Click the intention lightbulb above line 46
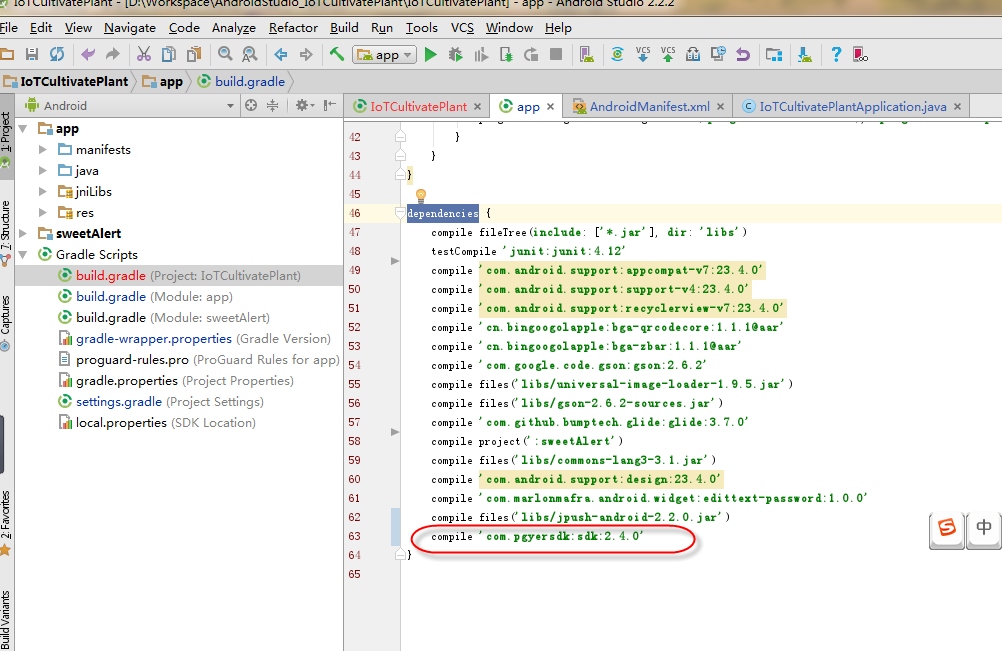Image resolution: width=1002 pixels, height=651 pixels. [x=420, y=195]
